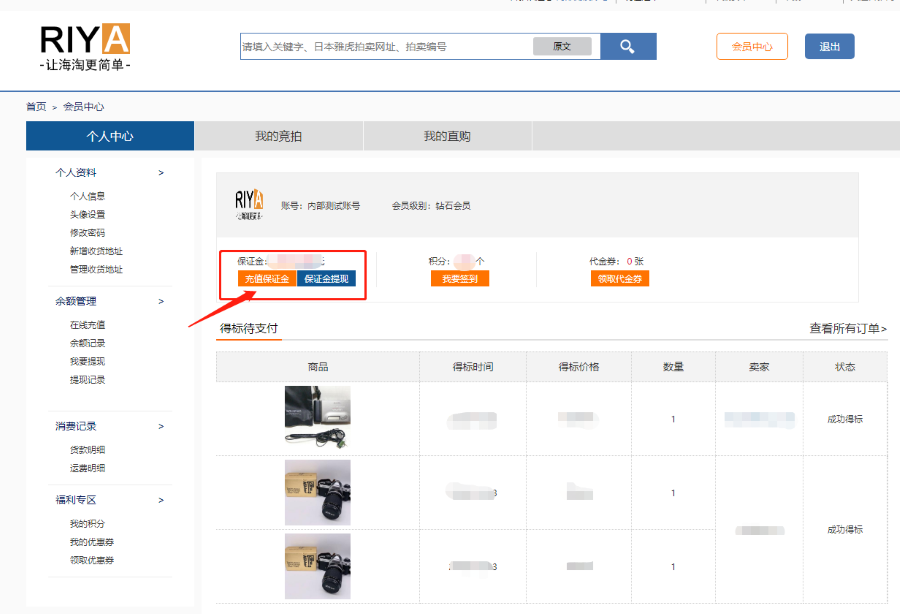The image size is (900, 614).
Task: Click the RIYA logo in header
Action: coord(86,47)
